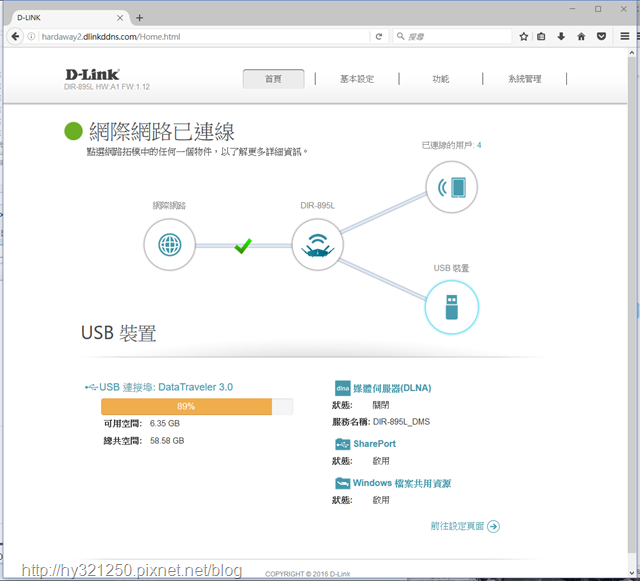
Task: Click the Internet globe icon in topology
Action: coord(169,245)
